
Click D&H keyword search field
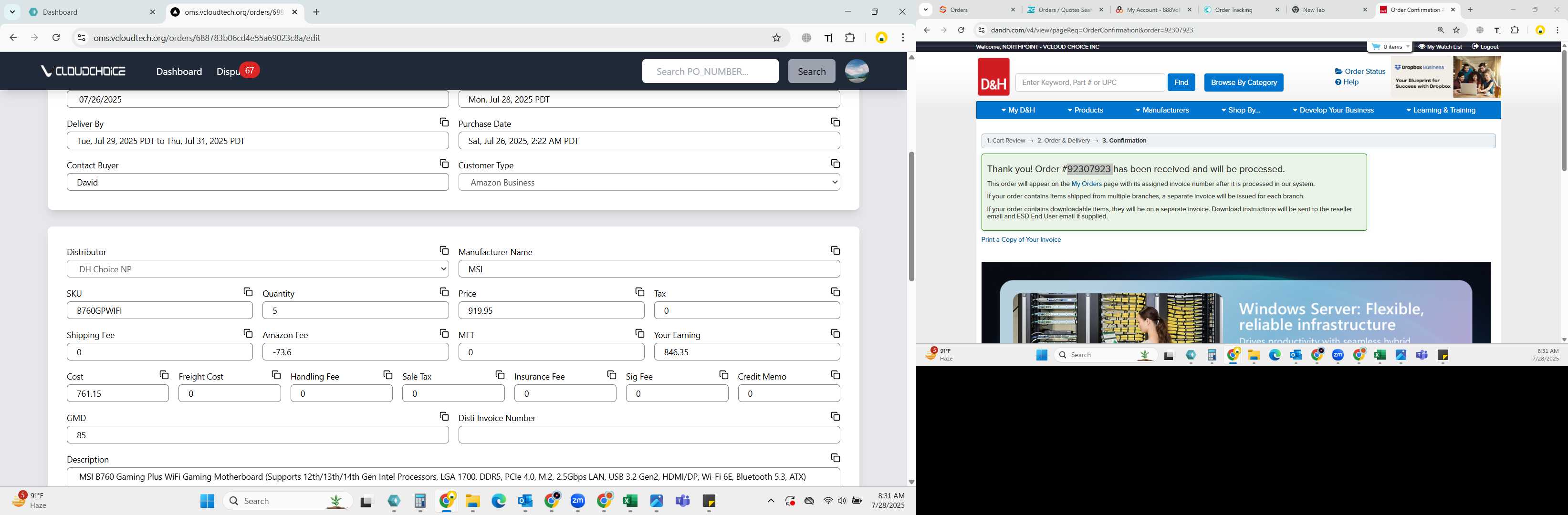(x=1089, y=82)
